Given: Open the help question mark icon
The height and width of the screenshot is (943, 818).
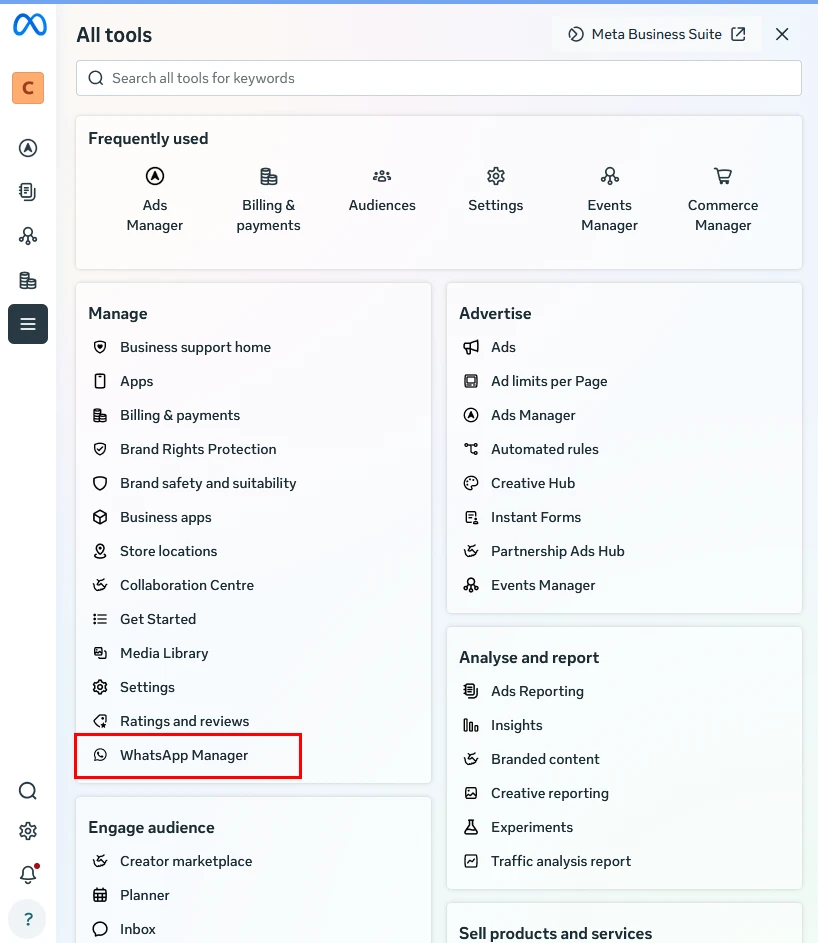Looking at the screenshot, I should click(28, 919).
